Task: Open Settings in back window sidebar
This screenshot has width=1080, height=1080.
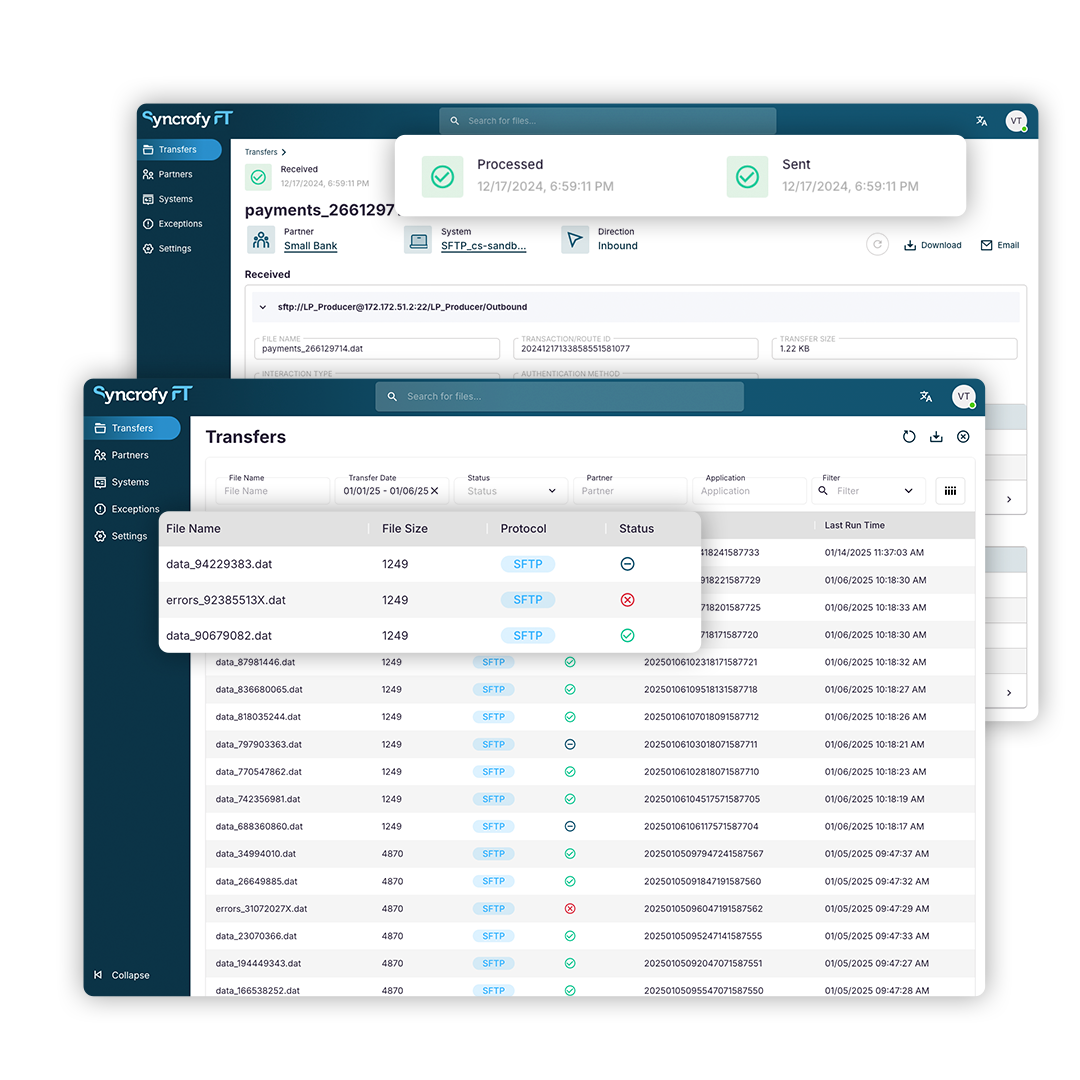Action: [x=167, y=249]
